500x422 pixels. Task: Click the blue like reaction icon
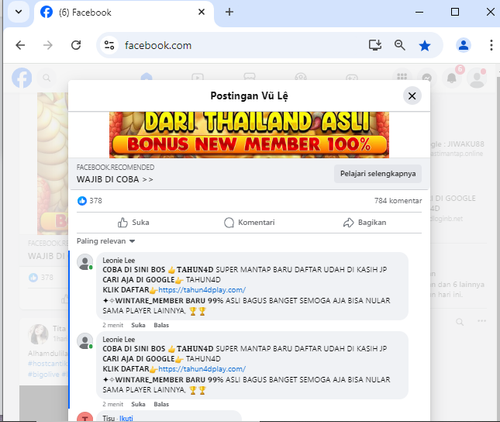pyautogui.click(x=82, y=201)
